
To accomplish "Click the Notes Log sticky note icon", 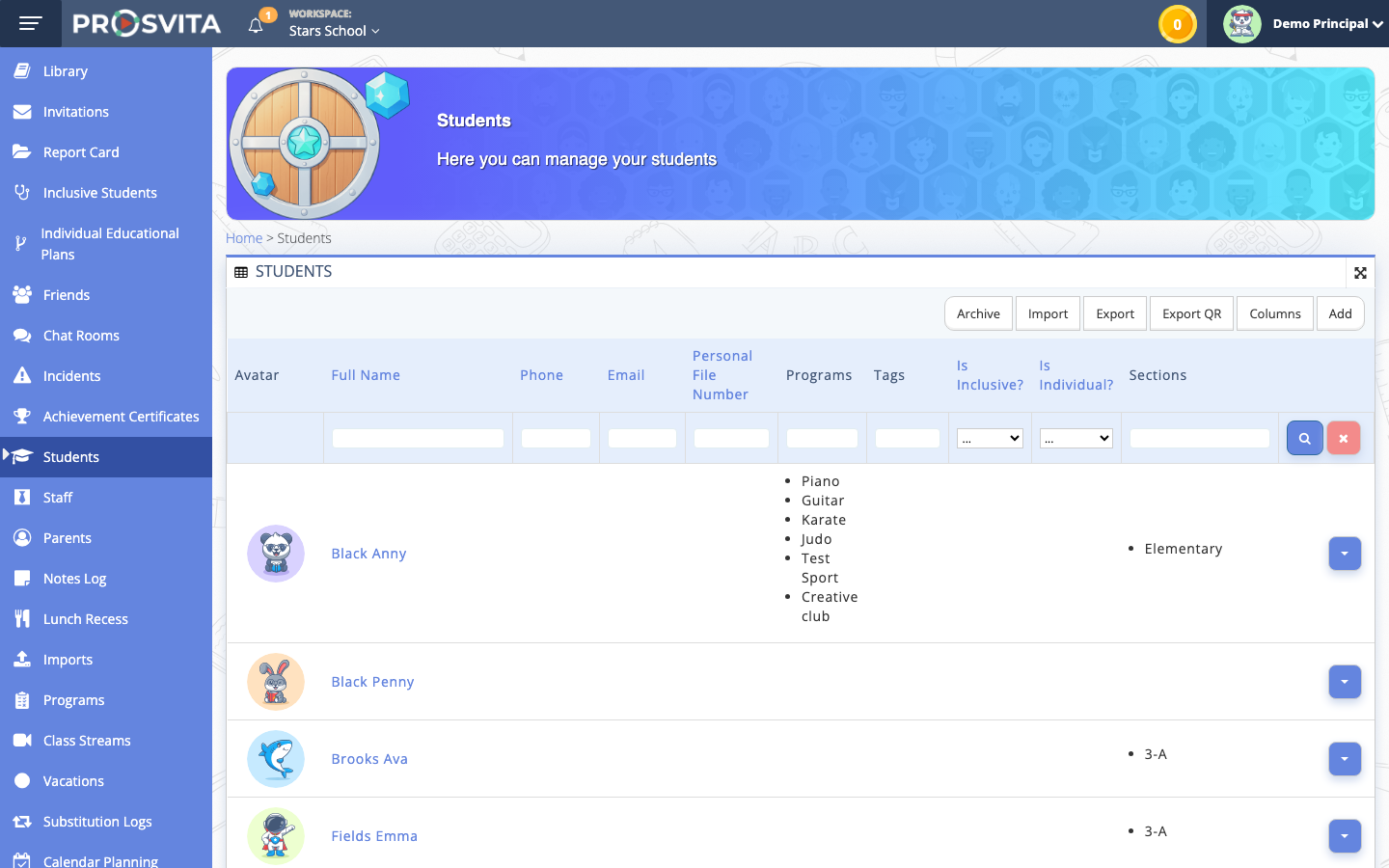I will [22, 579].
